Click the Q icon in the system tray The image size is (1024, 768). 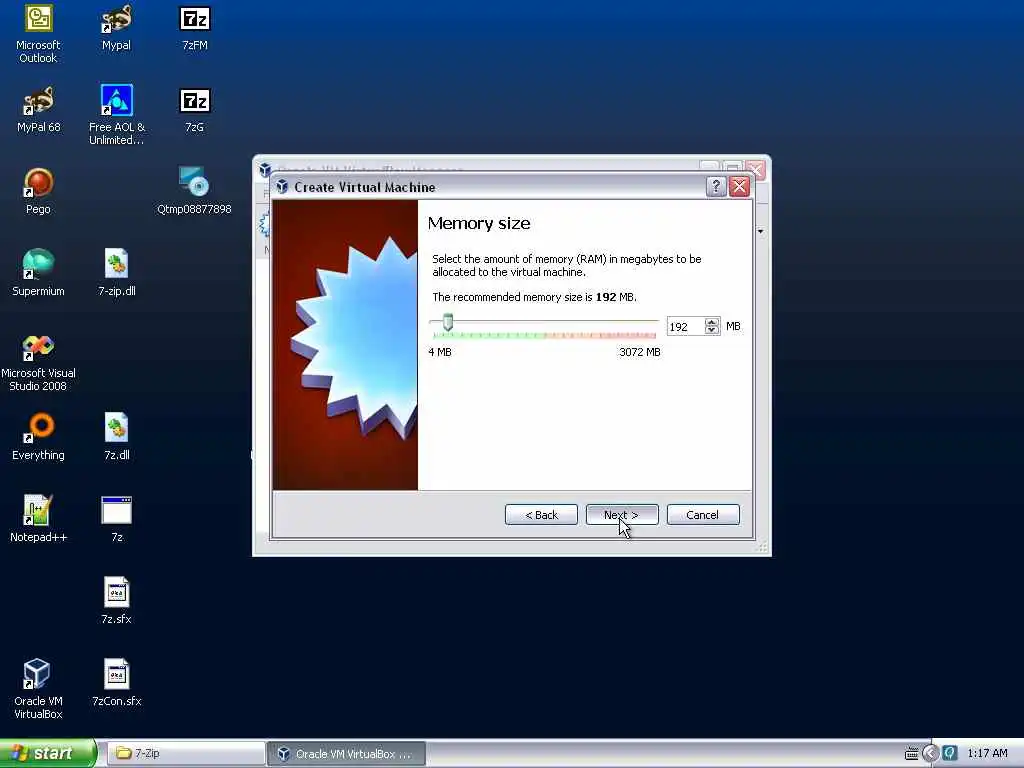950,754
